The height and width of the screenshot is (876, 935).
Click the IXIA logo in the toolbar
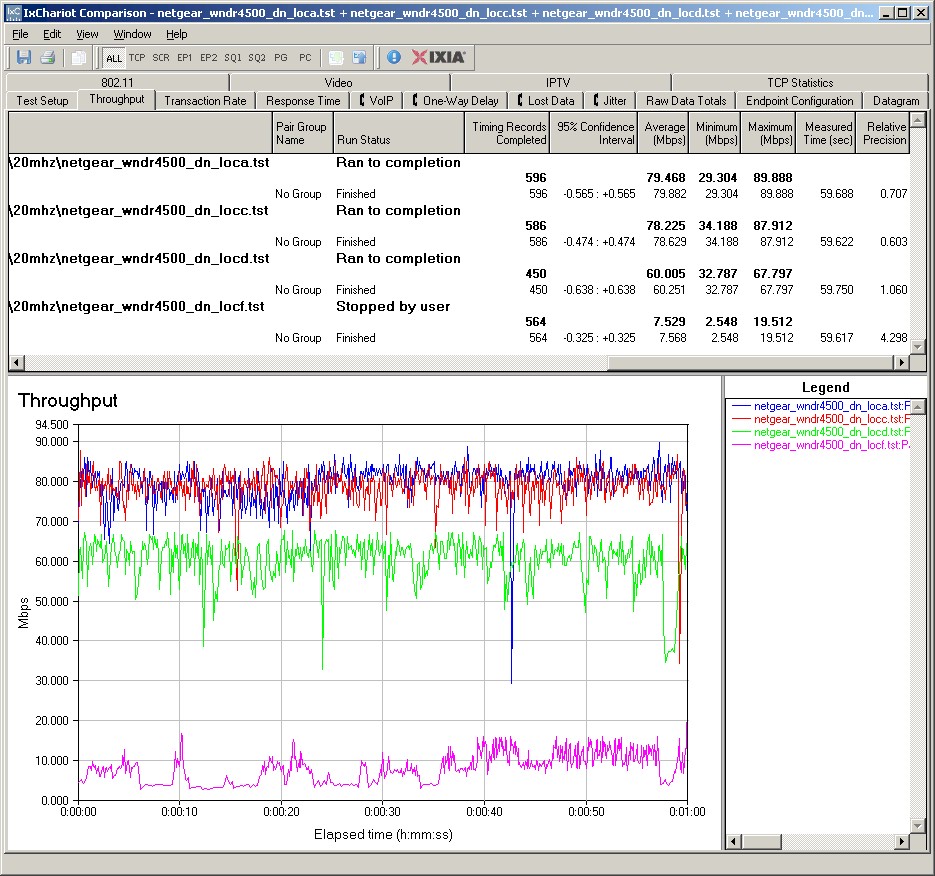point(438,57)
